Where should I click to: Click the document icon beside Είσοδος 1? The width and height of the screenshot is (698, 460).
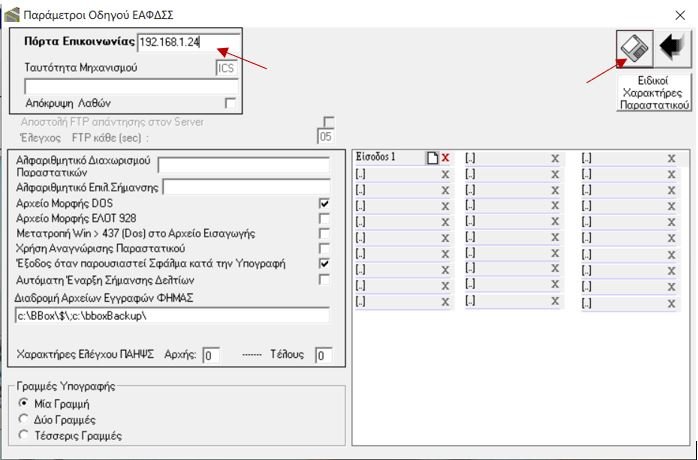(432, 158)
